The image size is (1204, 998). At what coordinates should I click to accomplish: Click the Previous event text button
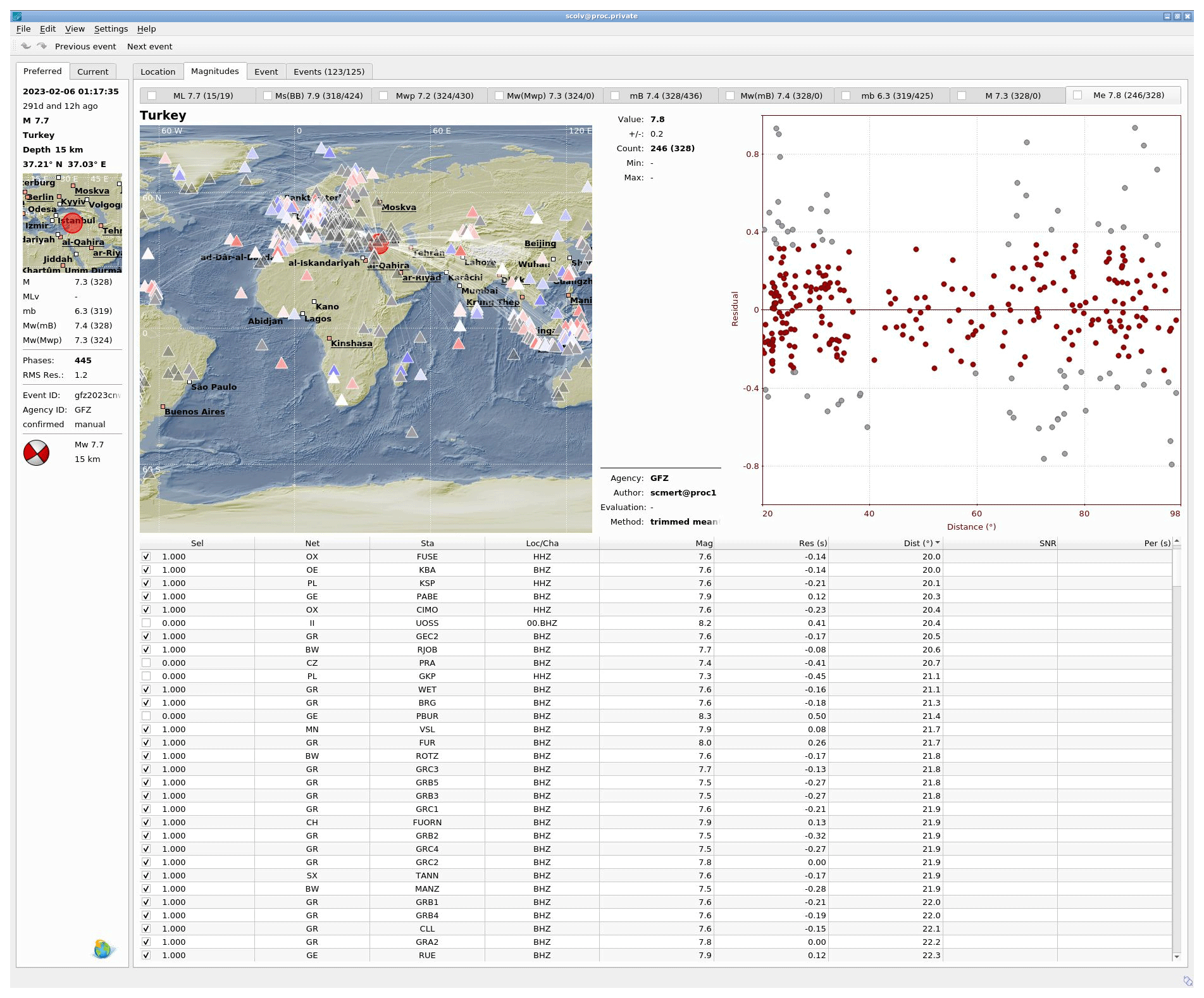(85, 47)
